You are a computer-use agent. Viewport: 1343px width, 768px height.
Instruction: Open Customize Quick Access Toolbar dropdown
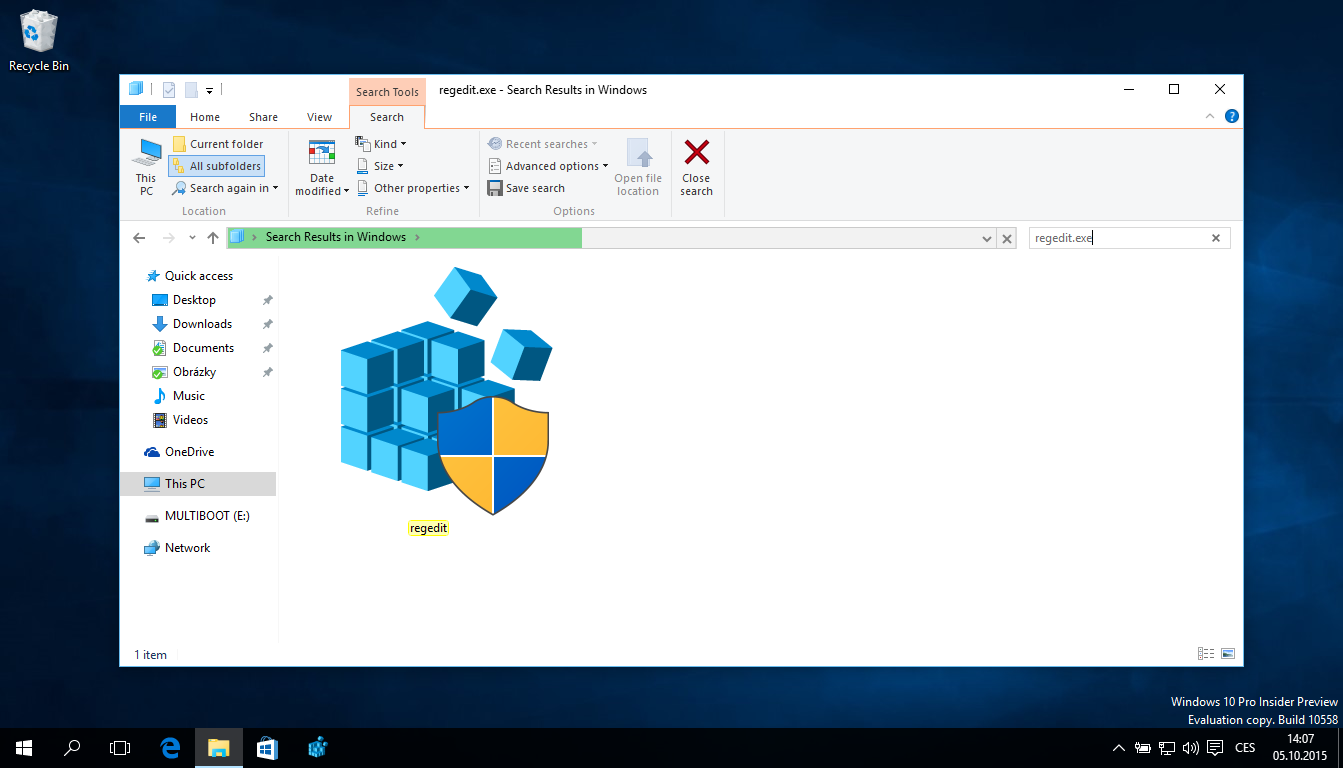(210, 91)
